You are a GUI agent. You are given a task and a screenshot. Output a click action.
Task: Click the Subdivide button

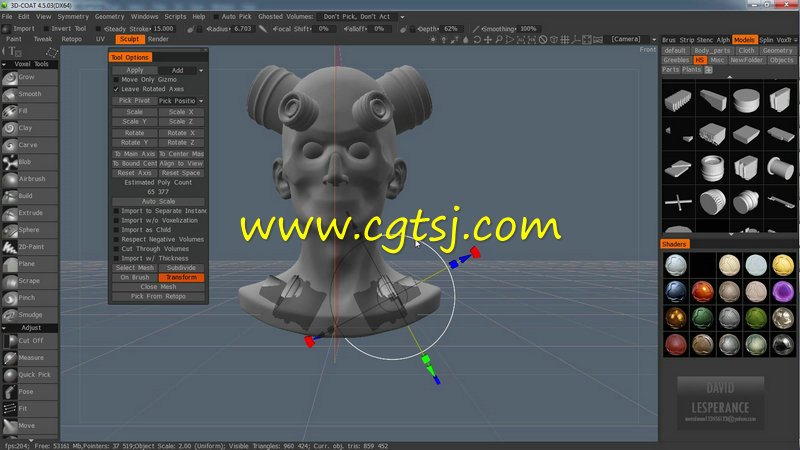[x=181, y=268]
